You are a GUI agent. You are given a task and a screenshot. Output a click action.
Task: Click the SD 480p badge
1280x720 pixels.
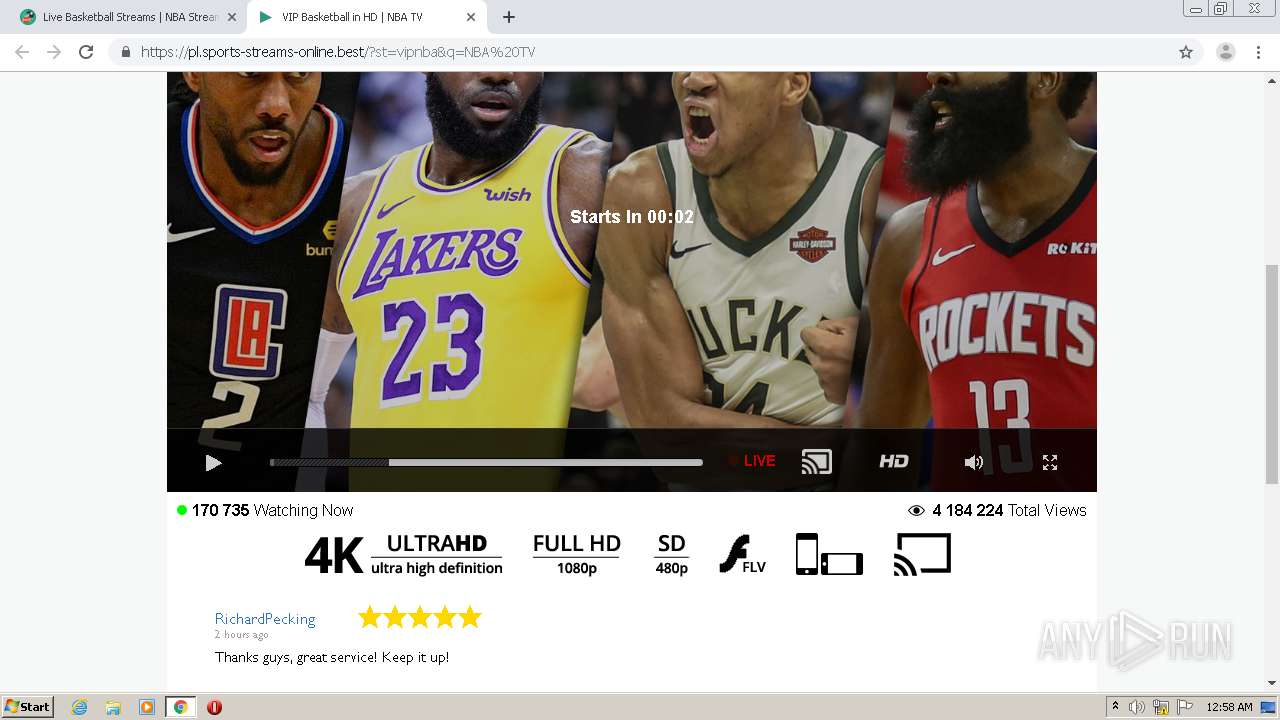(x=671, y=554)
